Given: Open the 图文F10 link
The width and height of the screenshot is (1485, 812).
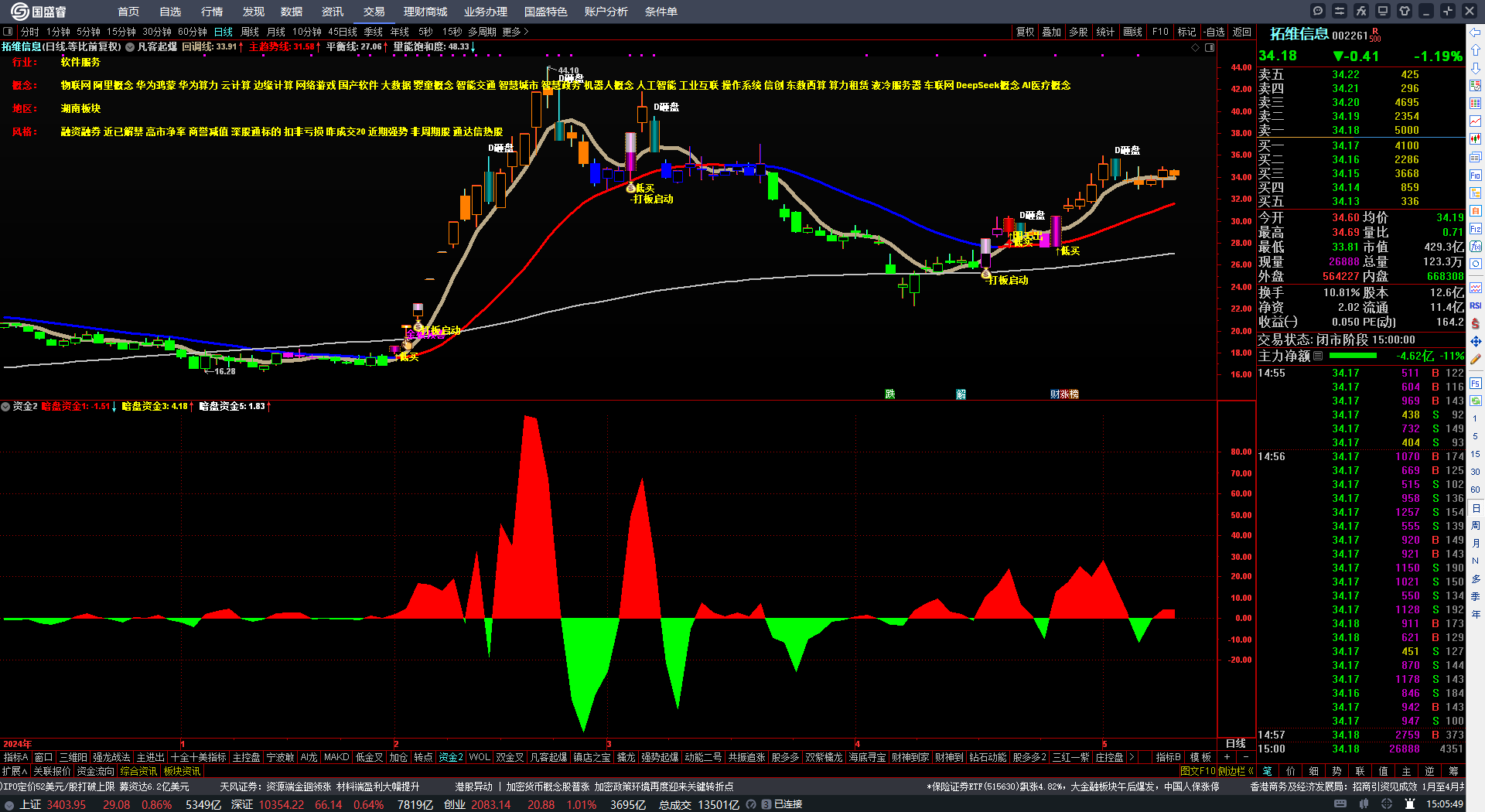Looking at the screenshot, I should 1198,771.
